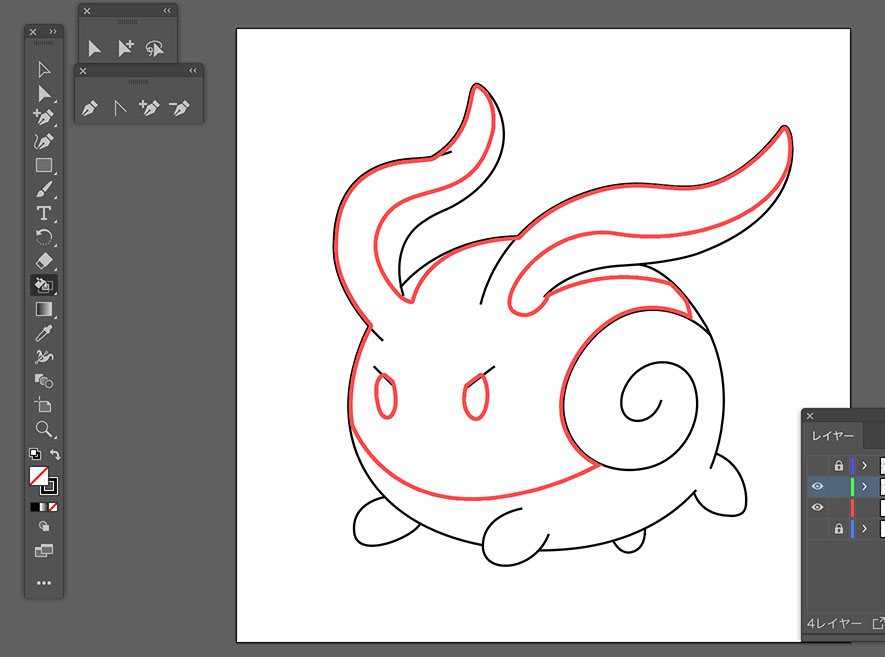This screenshot has width=885, height=657.
Task: Choose the Artboard tool
Action: [44, 405]
